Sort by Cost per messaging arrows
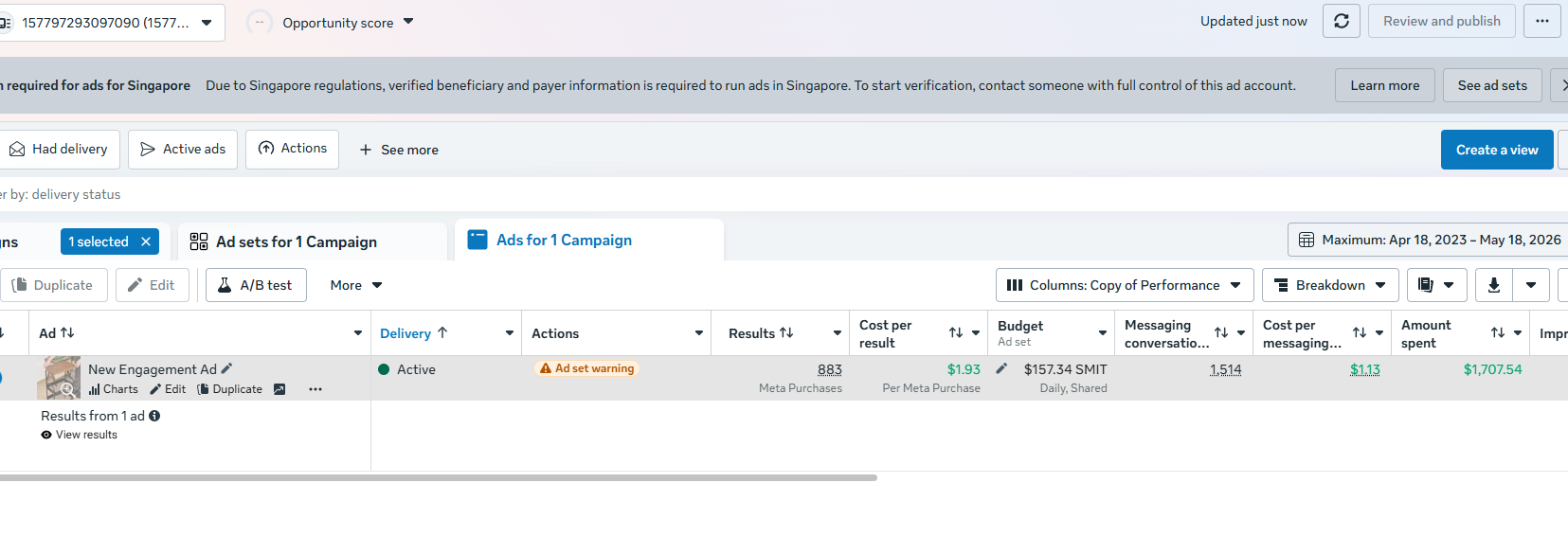 [x=1360, y=332]
